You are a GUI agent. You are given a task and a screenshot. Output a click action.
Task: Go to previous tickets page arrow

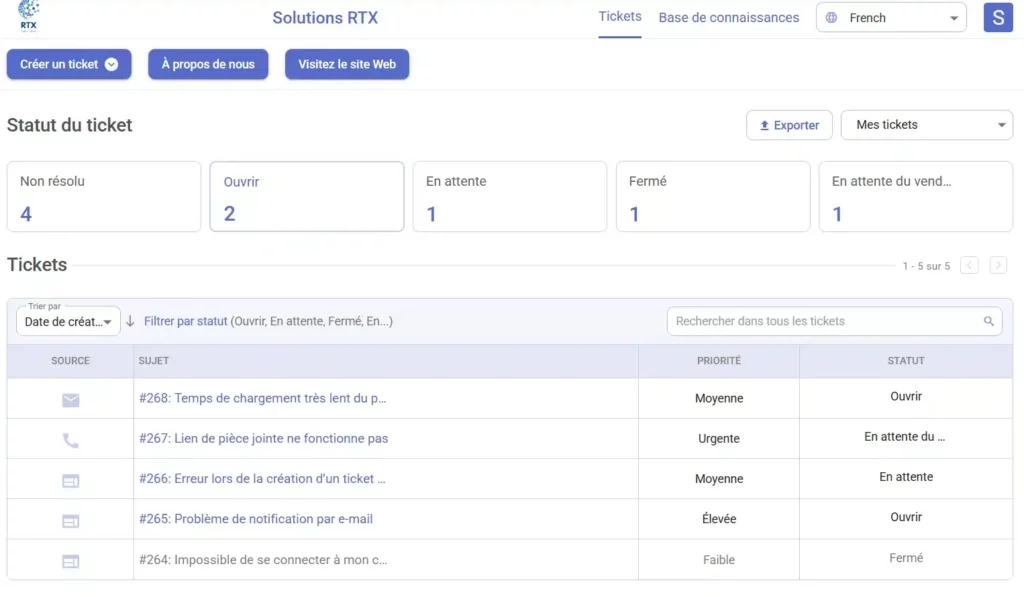[x=969, y=265]
